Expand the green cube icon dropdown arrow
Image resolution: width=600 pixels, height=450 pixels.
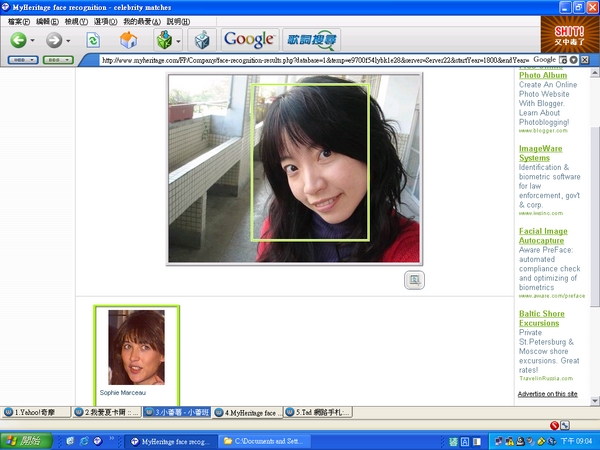pyautogui.click(x=178, y=40)
